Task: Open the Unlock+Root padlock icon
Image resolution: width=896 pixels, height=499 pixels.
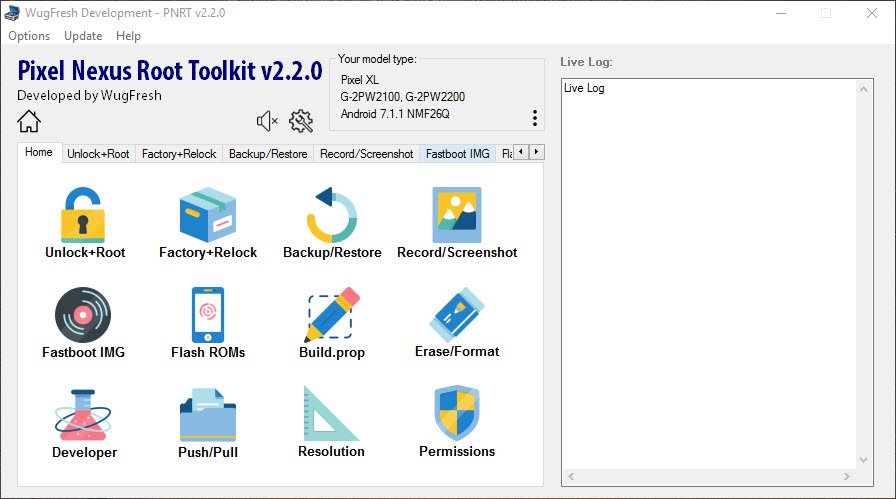Action: (x=83, y=215)
